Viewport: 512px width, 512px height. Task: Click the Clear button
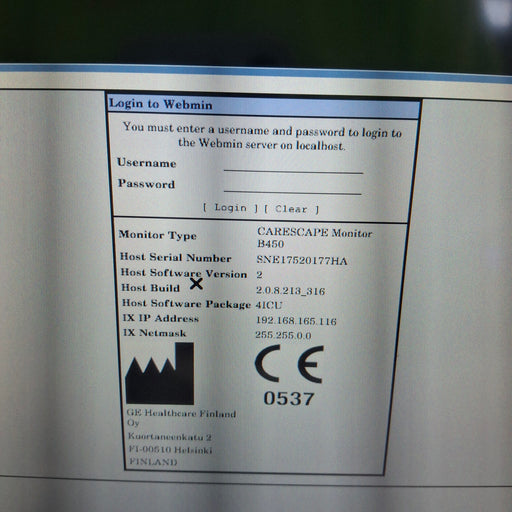pos(292,209)
